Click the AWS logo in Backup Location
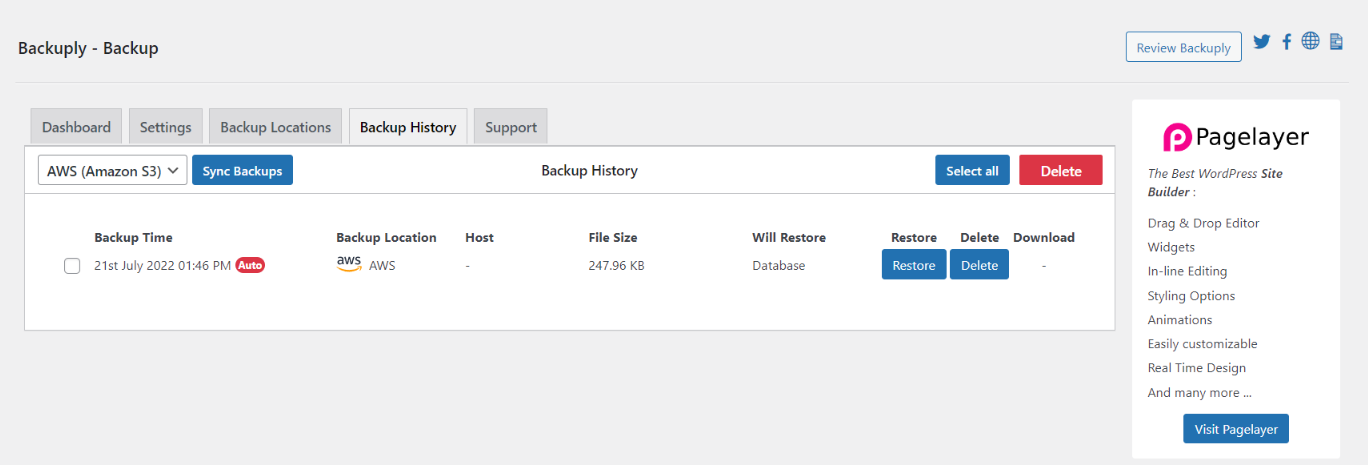This screenshot has width=1368, height=465. (349, 264)
